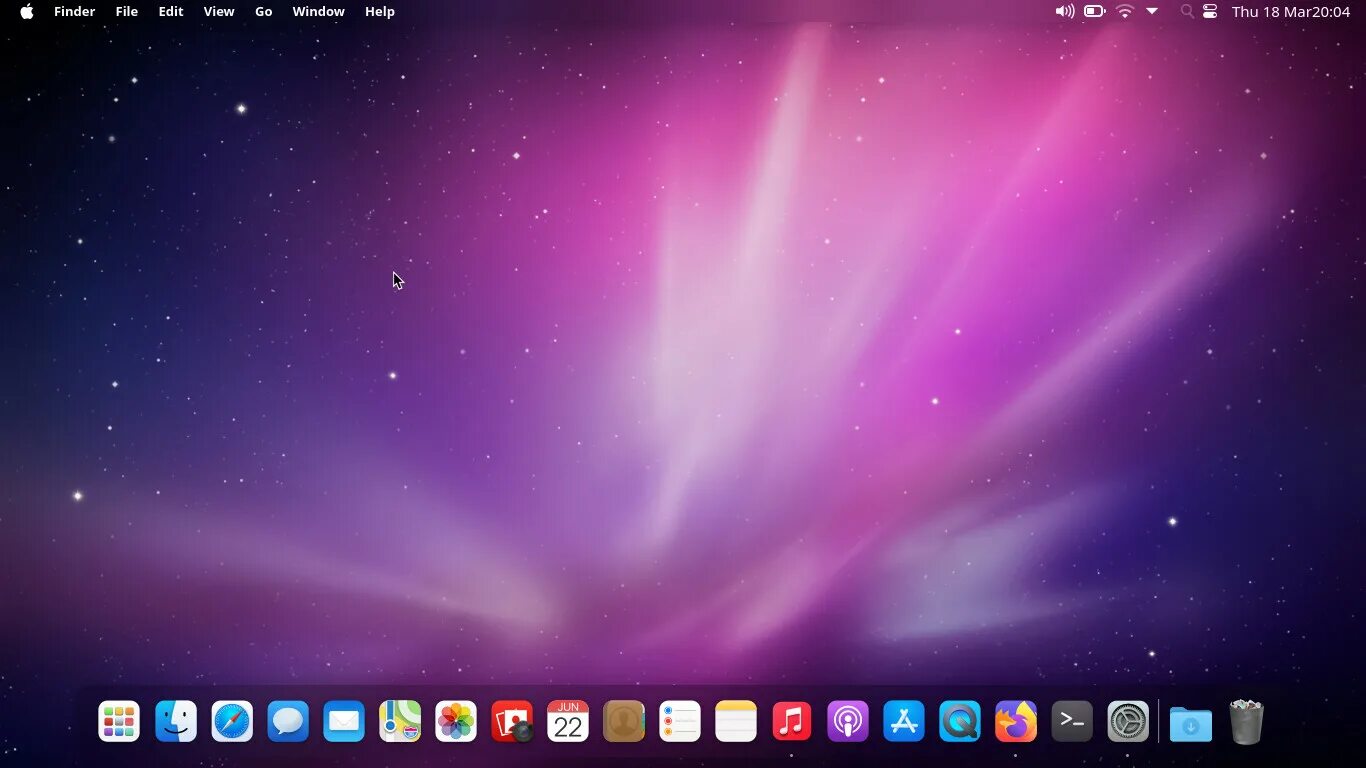This screenshot has width=1366, height=768.
Task: Open the Trash in the dock
Action: coord(1247,721)
